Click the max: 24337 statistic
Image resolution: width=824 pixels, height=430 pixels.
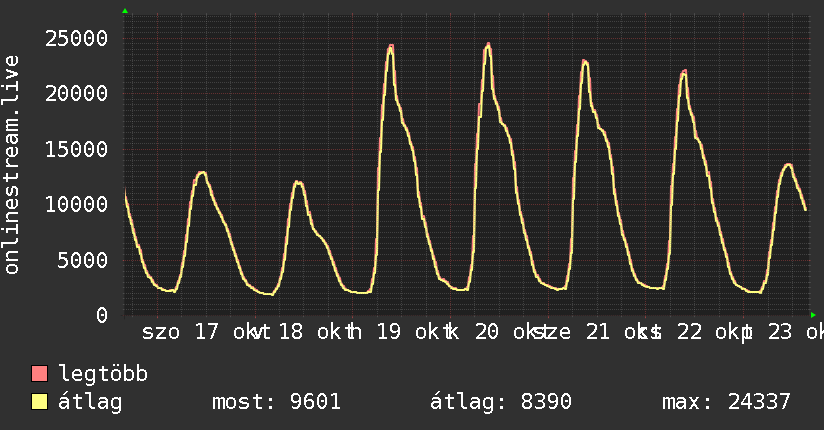(x=726, y=402)
